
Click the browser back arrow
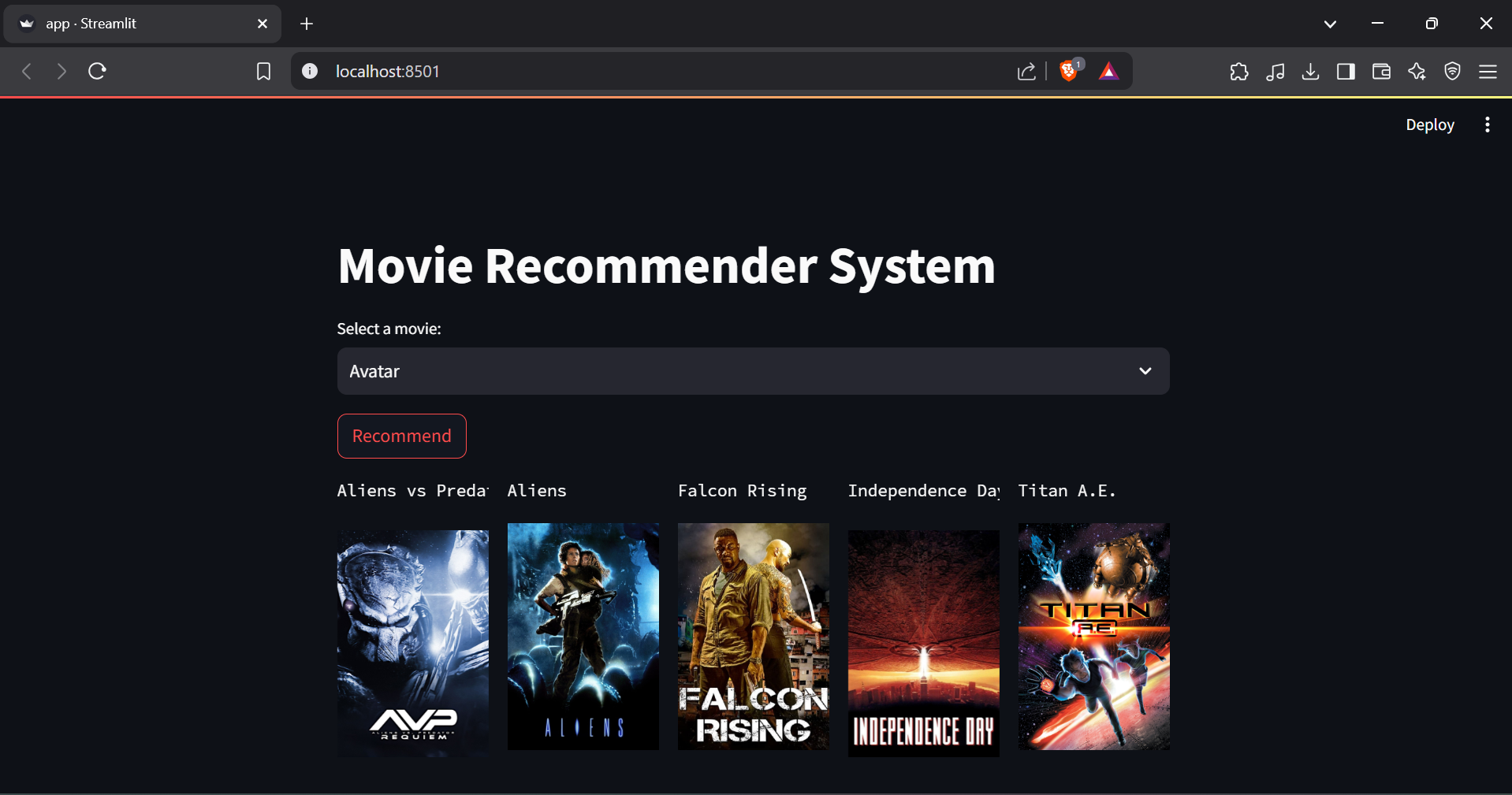pos(27,72)
